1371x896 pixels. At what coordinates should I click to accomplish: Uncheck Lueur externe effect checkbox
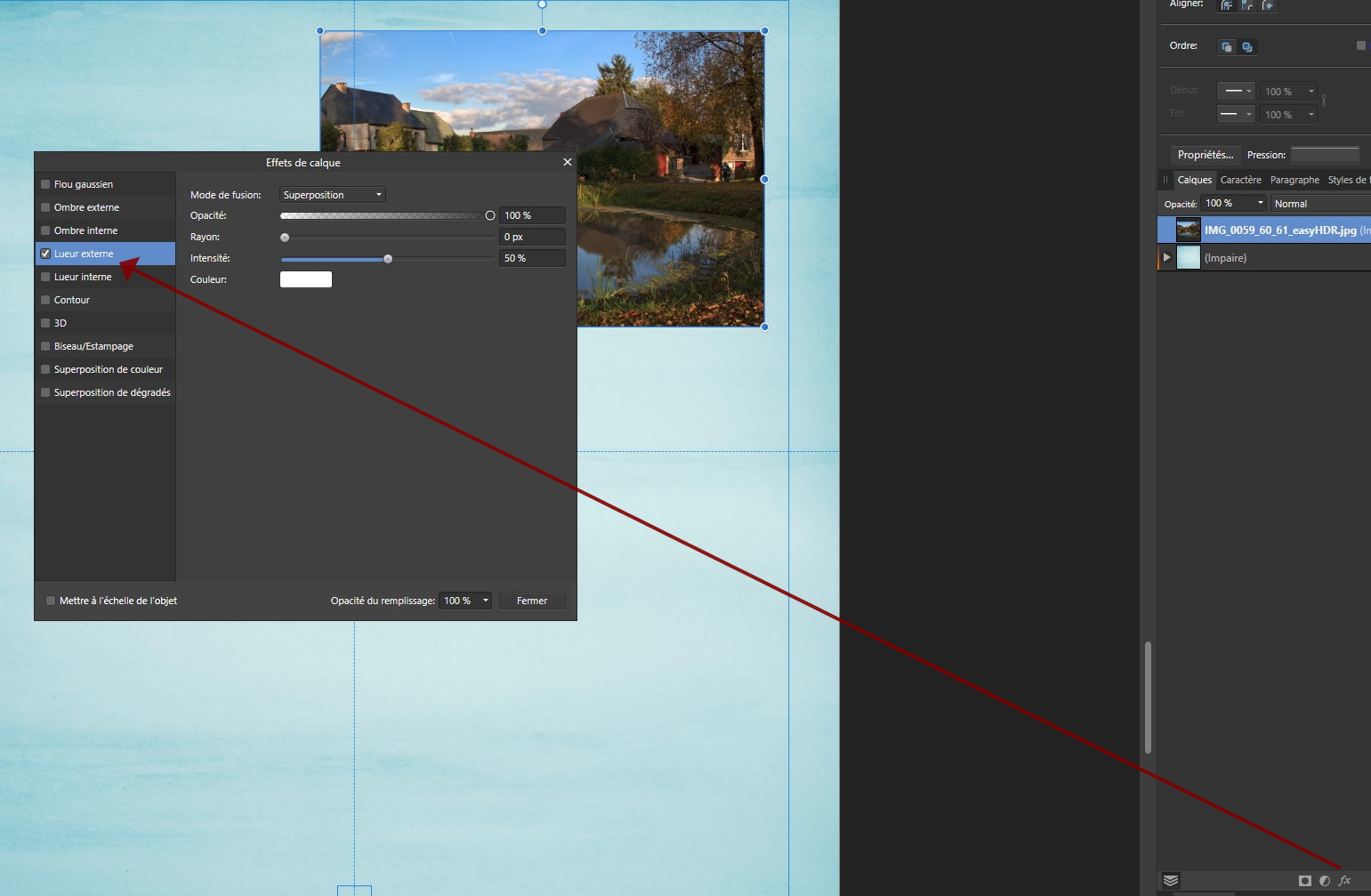click(x=45, y=254)
